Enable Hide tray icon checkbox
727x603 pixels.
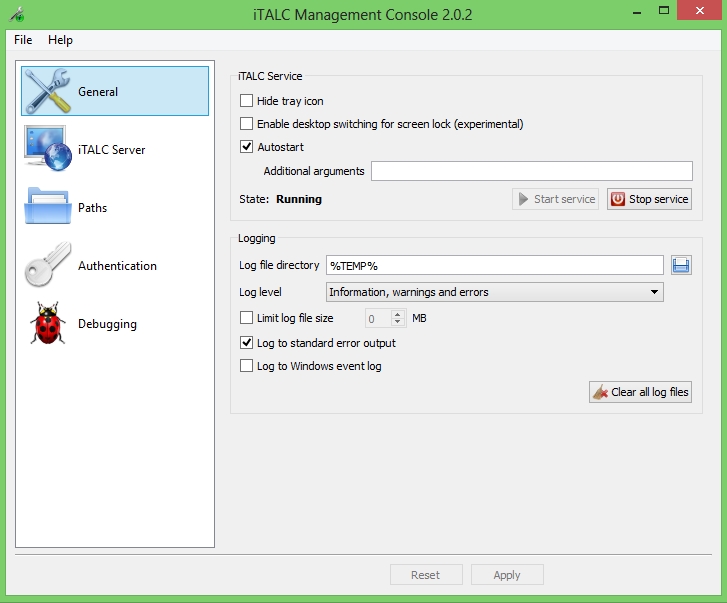point(246,101)
